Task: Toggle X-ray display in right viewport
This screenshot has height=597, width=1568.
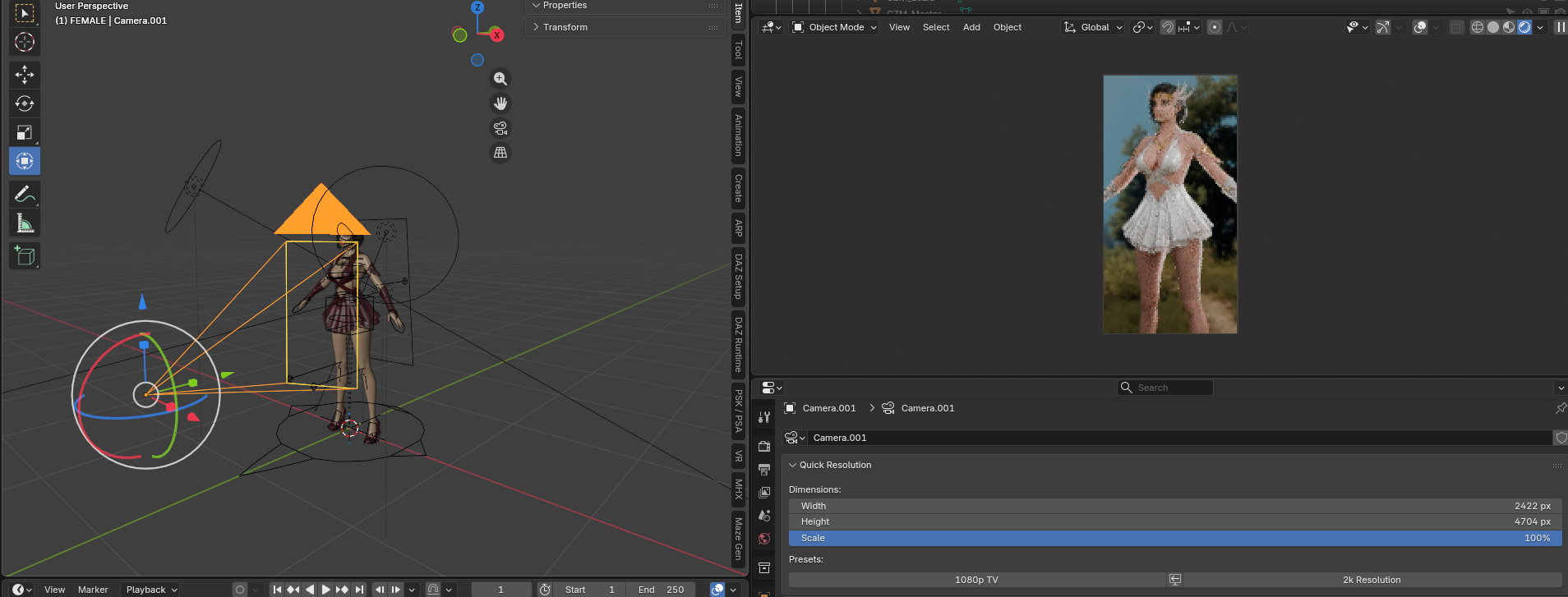Action: coord(1456,27)
